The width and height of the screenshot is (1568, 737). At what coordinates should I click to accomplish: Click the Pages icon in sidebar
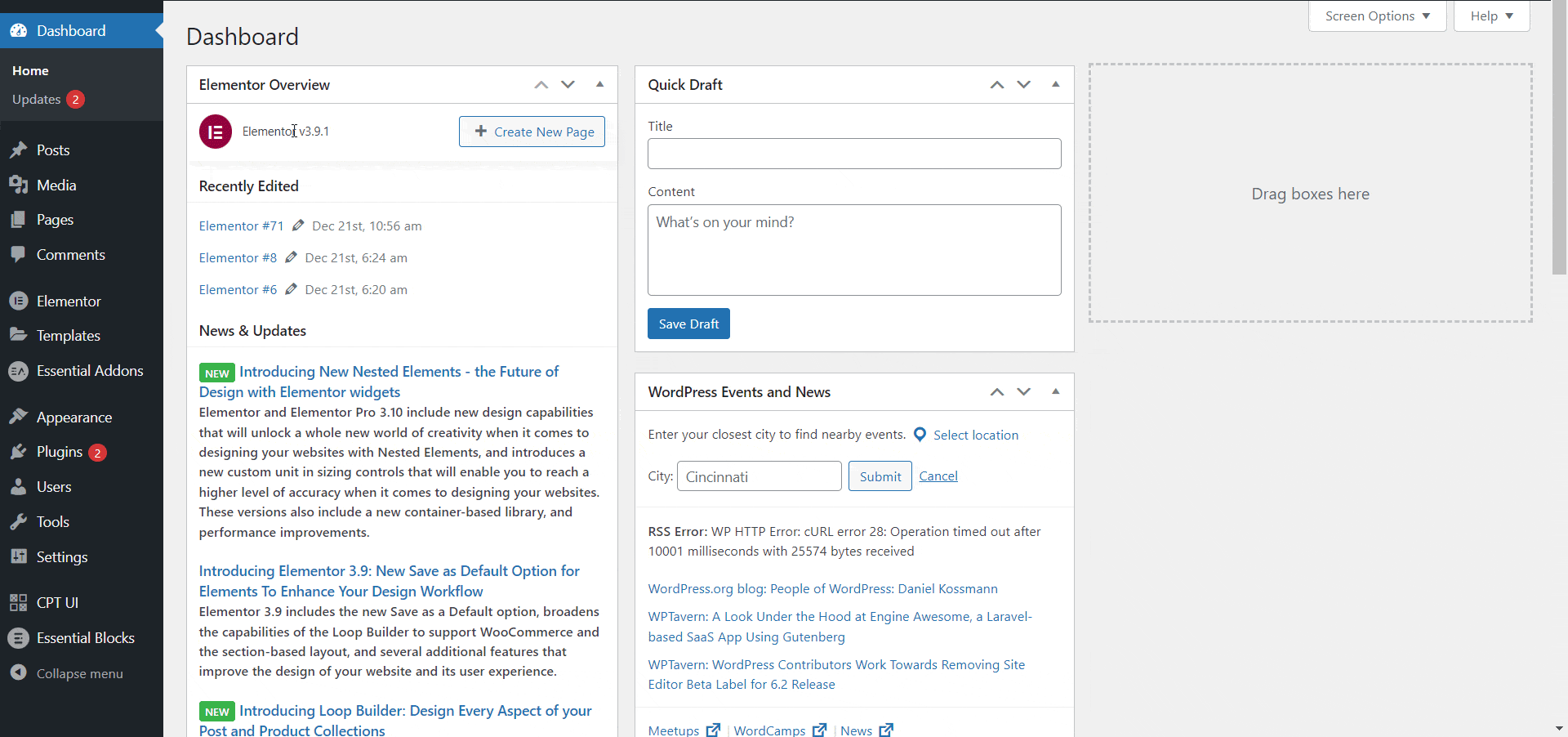(x=19, y=220)
